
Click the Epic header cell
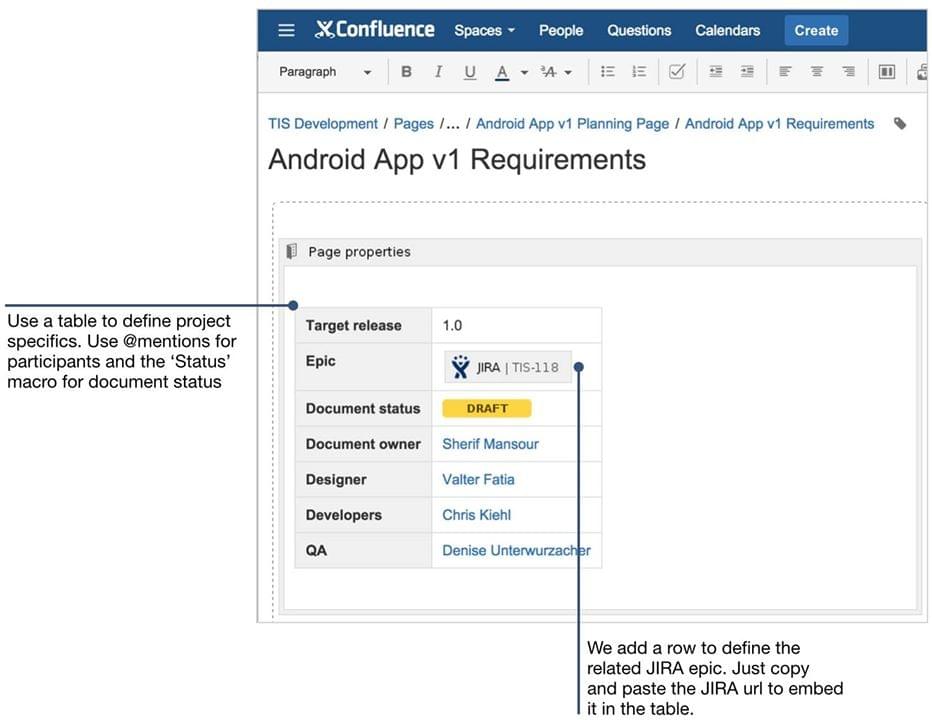click(364, 367)
